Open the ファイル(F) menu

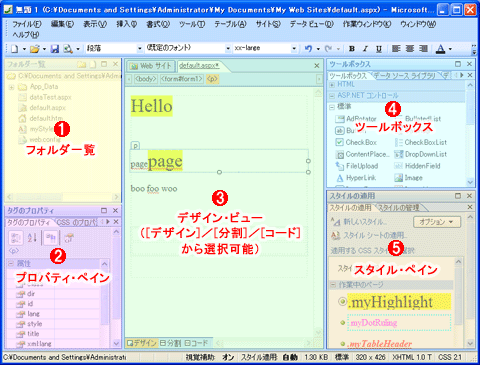27,24
